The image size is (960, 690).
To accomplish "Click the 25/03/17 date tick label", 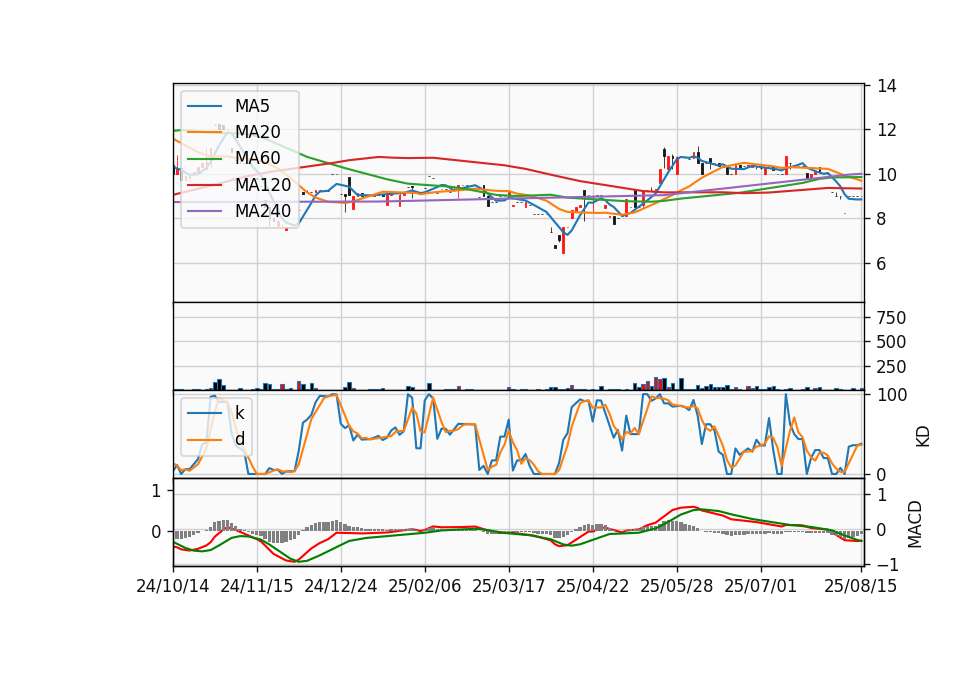I will pyautogui.click(x=508, y=586).
